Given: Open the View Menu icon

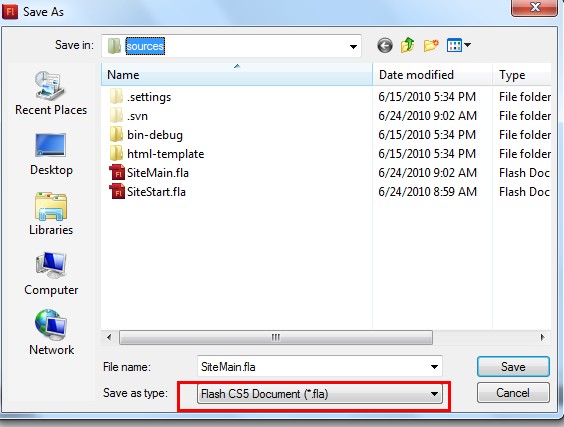Looking at the screenshot, I should pyautogui.click(x=458, y=45).
